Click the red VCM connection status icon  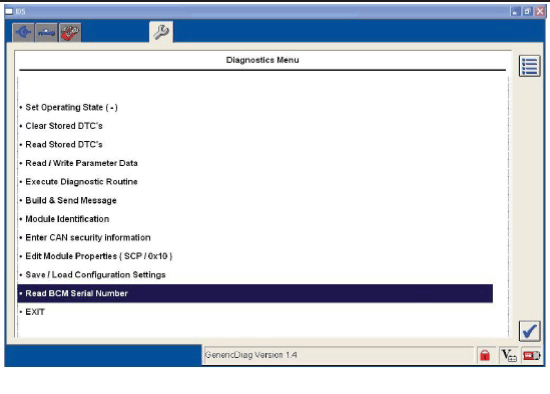531,355
